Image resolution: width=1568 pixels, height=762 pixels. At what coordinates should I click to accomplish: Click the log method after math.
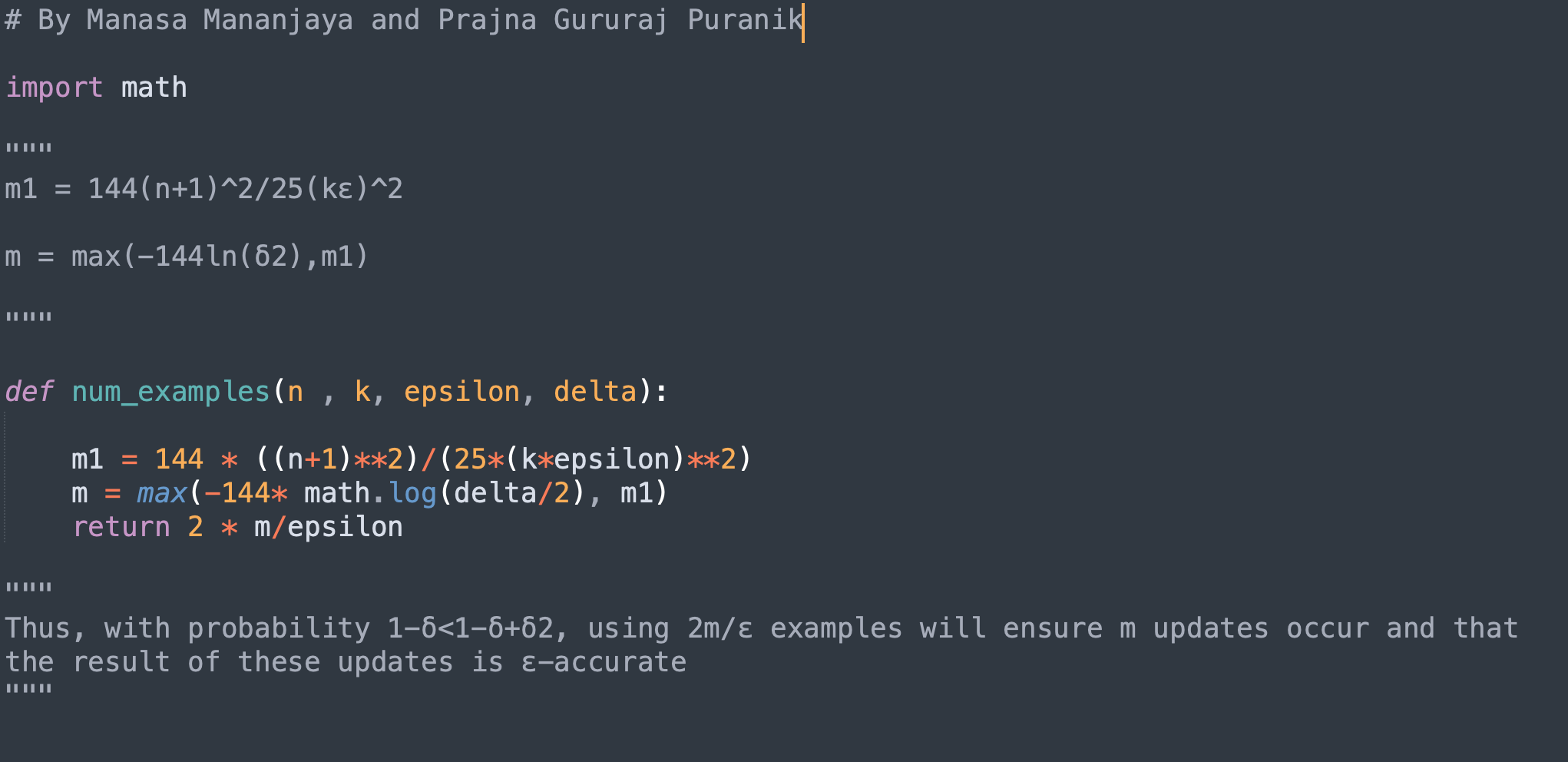pyautogui.click(x=412, y=493)
